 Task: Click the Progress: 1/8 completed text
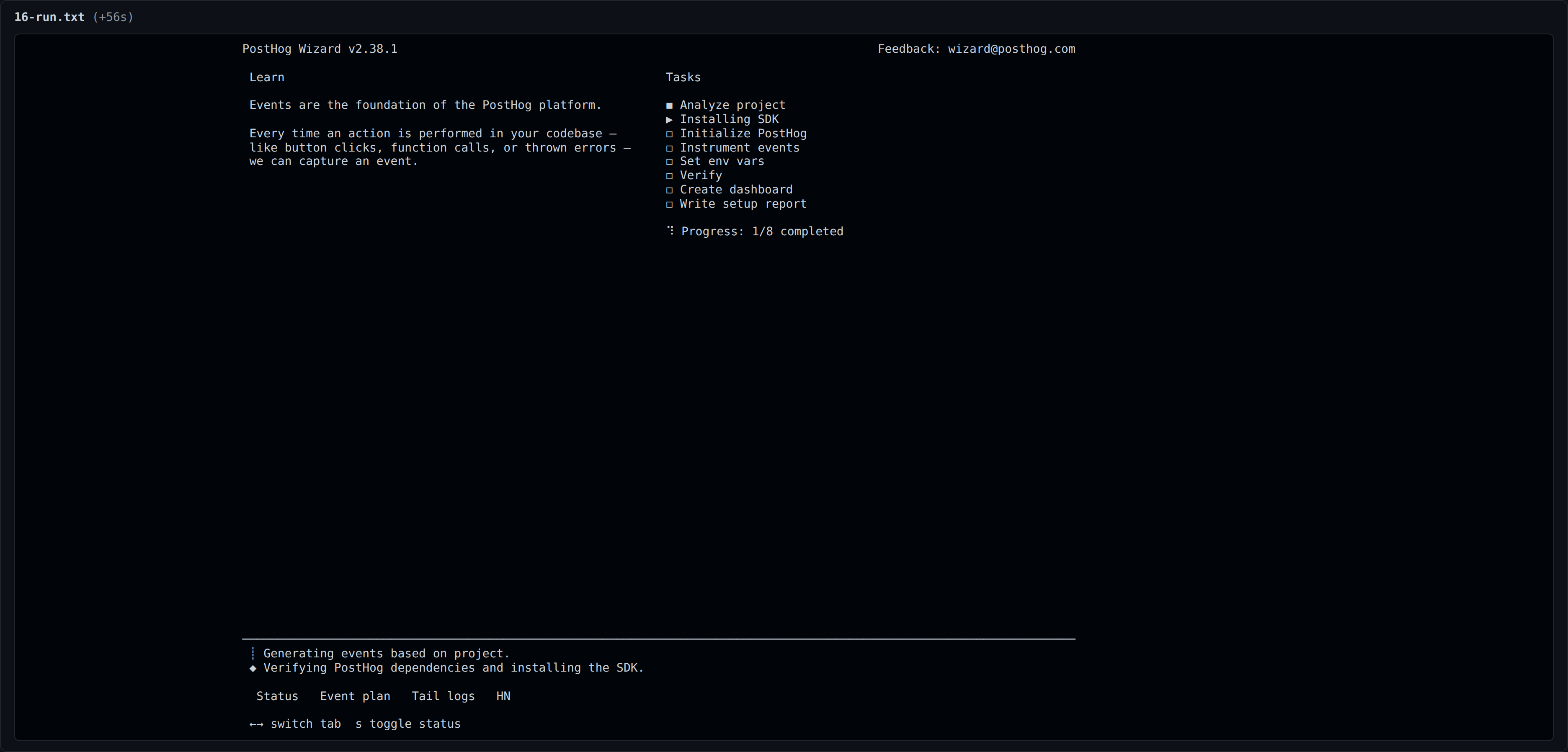(x=762, y=232)
